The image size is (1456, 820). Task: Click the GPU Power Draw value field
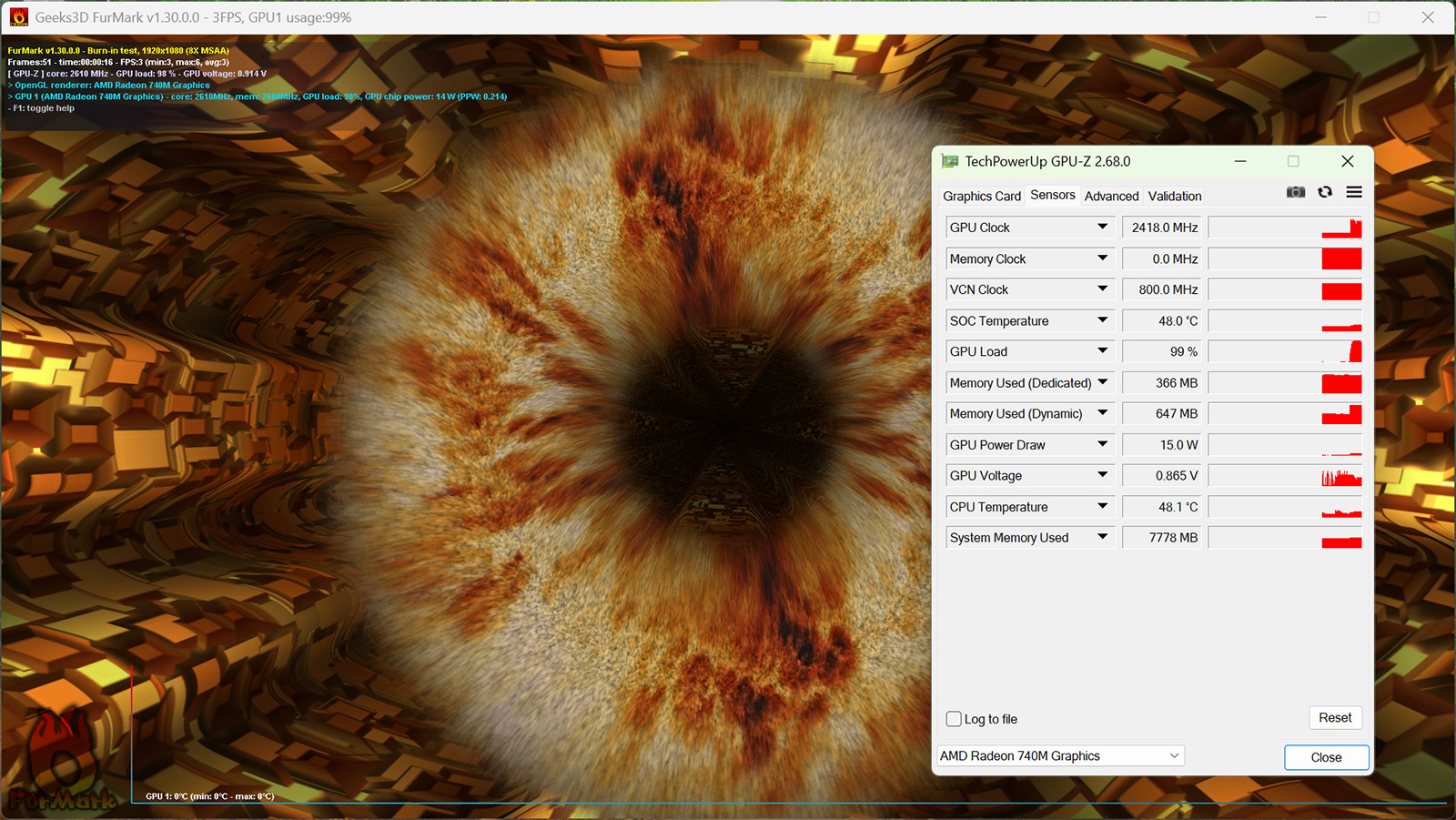[1161, 445]
